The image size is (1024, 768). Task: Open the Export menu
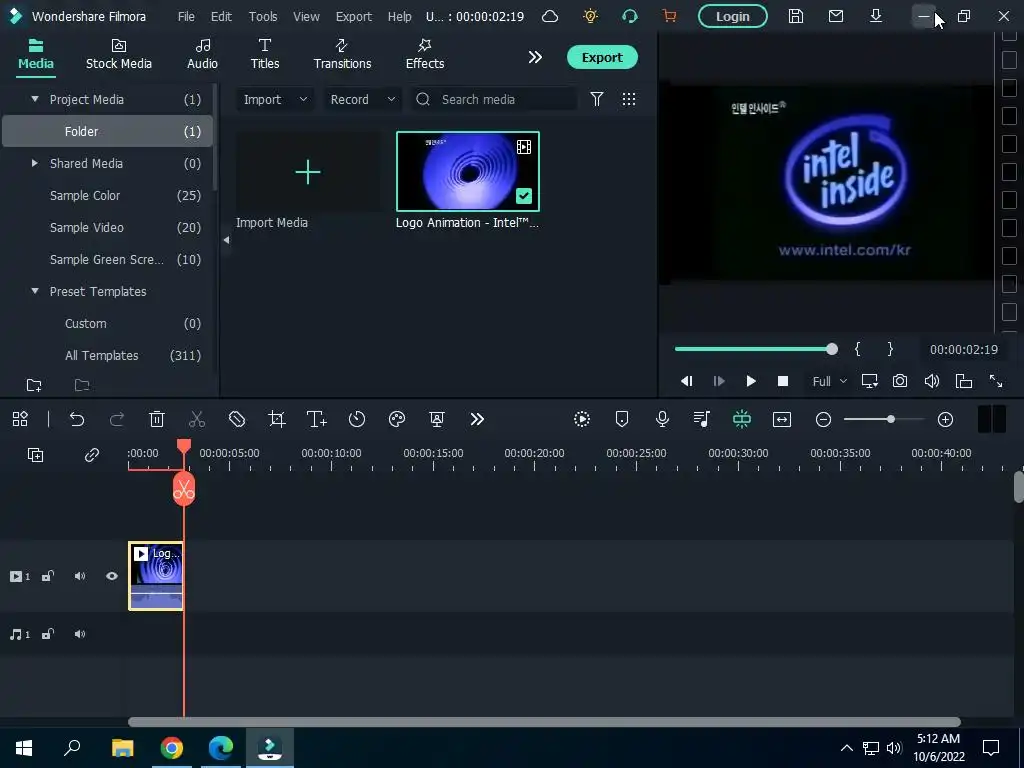tap(353, 16)
